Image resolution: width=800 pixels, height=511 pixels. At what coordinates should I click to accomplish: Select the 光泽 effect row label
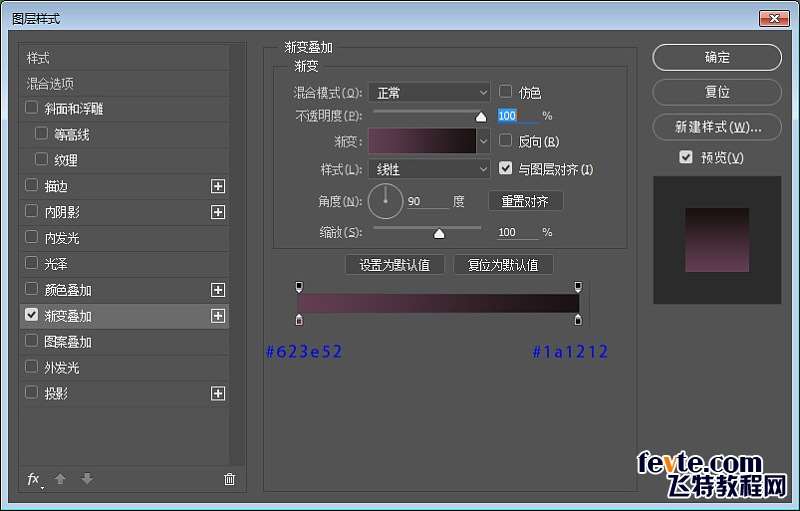pyautogui.click(x=56, y=264)
